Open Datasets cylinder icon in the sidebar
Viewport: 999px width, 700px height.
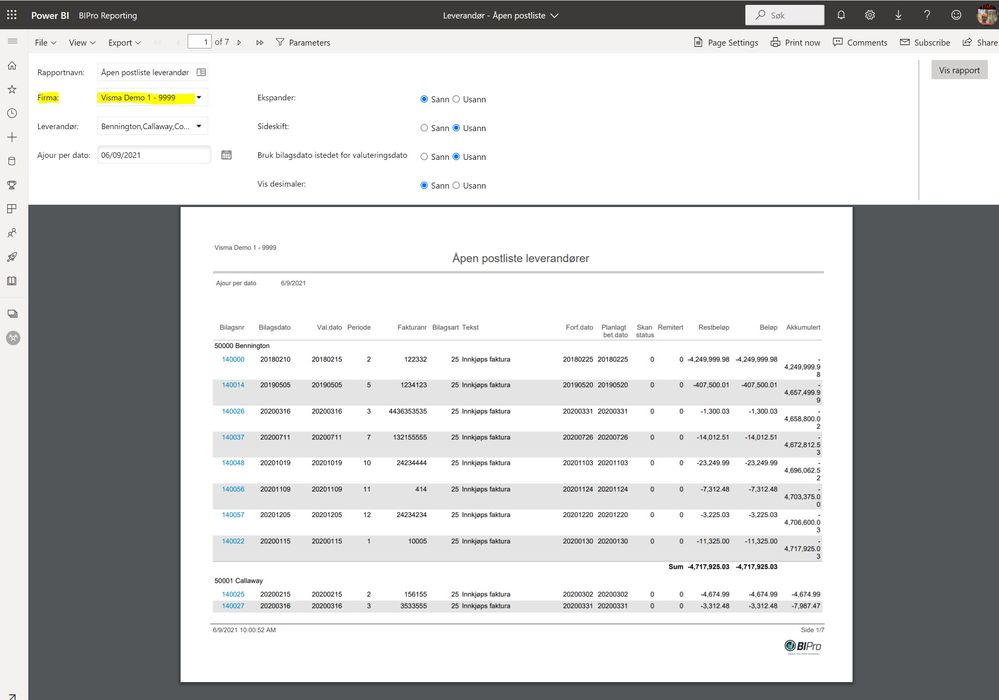click(x=12, y=161)
